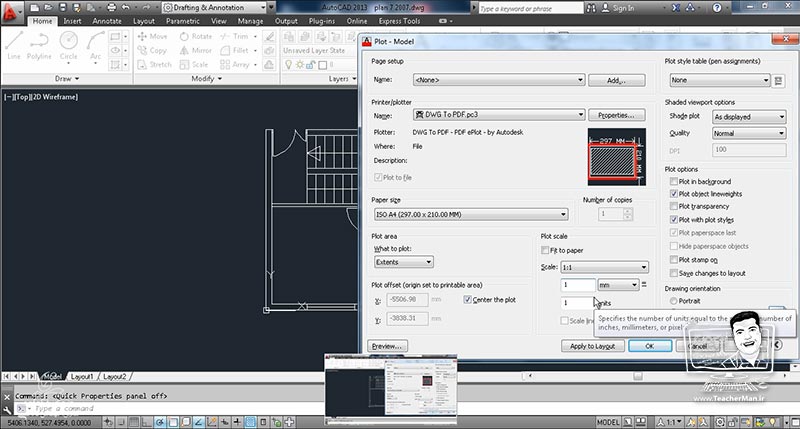800x429 pixels.
Task: Click the Properties... button
Action: click(x=616, y=115)
